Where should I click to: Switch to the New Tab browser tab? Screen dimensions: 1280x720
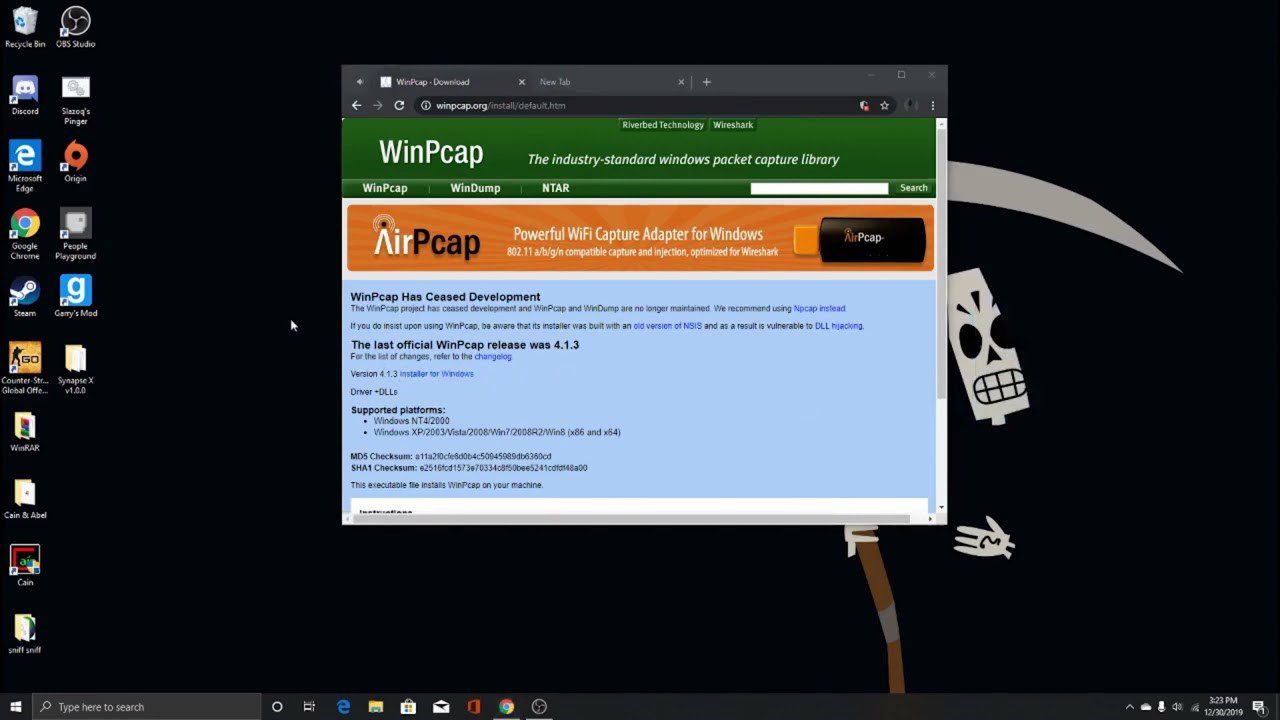(555, 81)
